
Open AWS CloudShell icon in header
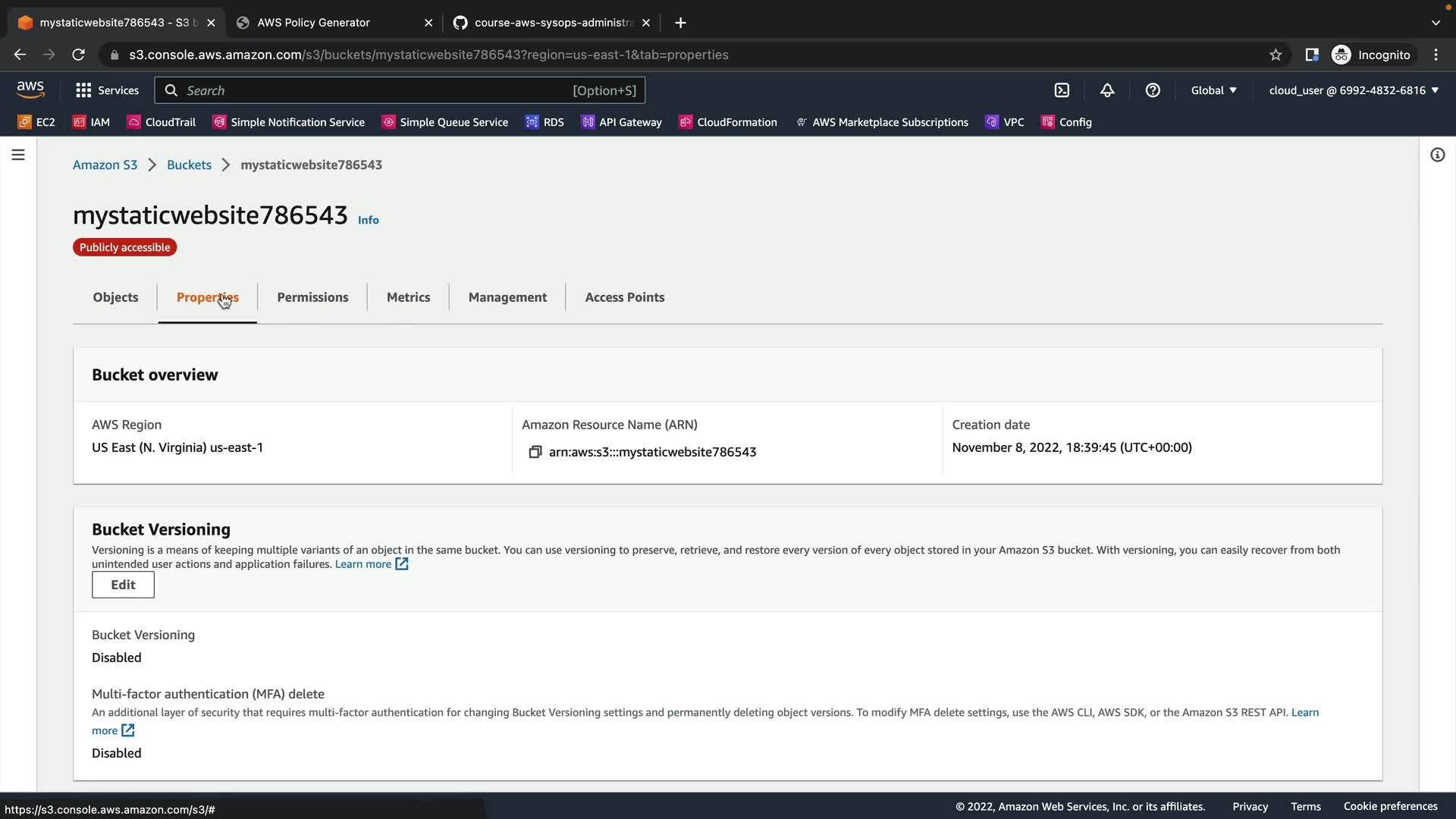pos(1062,90)
